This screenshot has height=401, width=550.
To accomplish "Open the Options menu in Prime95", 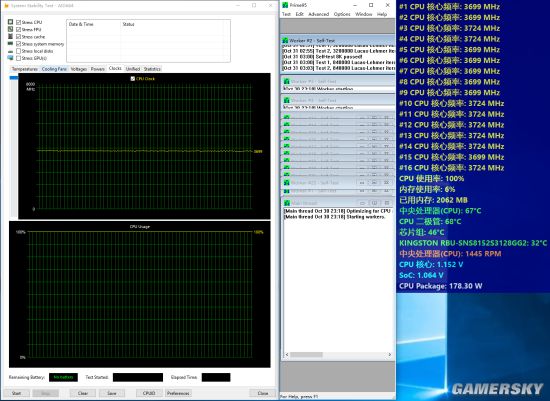I will point(342,14).
